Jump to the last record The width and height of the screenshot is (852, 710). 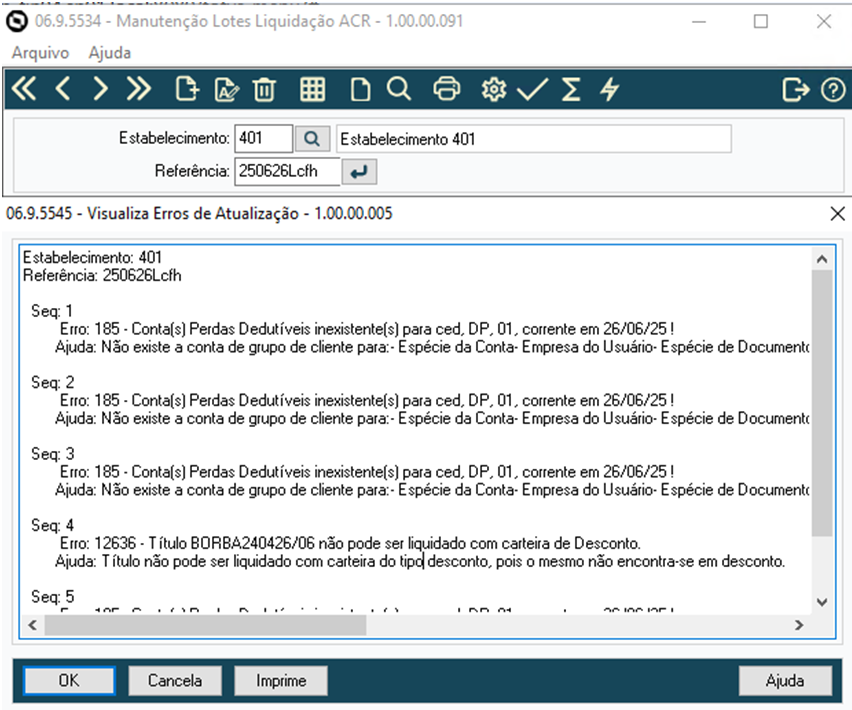pyautogui.click(x=139, y=89)
